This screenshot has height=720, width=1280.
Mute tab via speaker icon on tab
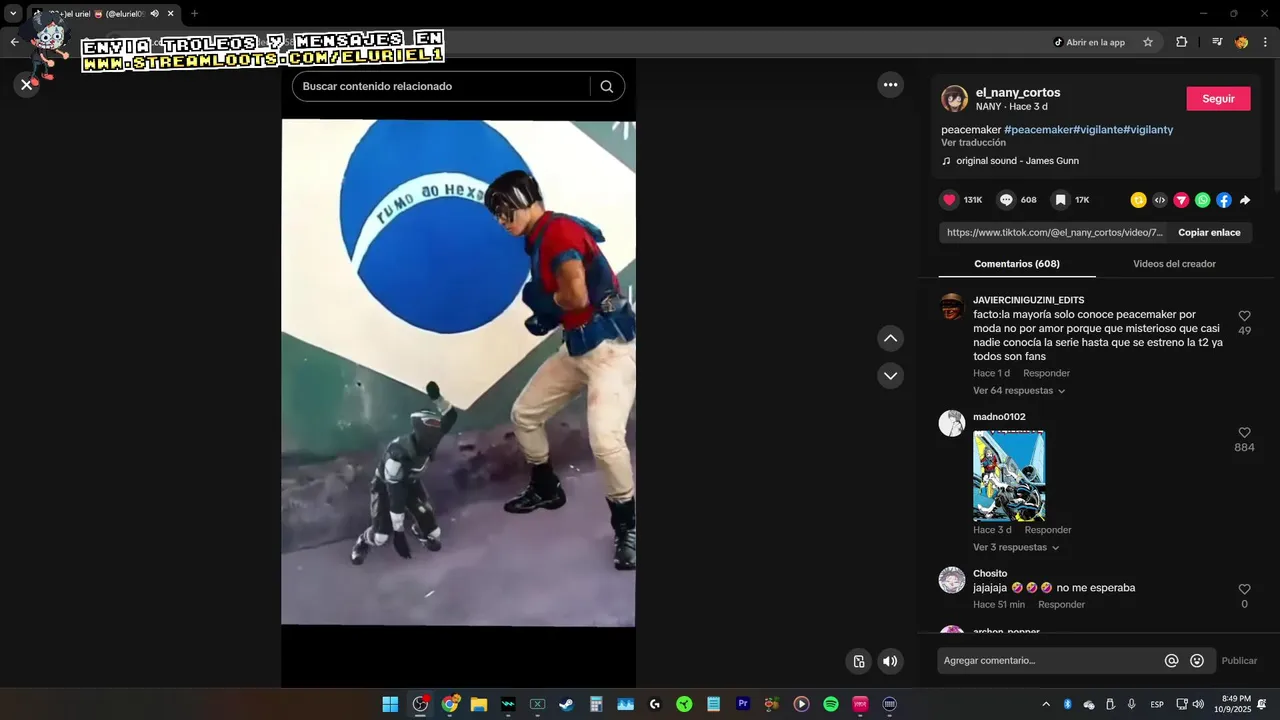pyautogui.click(x=154, y=14)
